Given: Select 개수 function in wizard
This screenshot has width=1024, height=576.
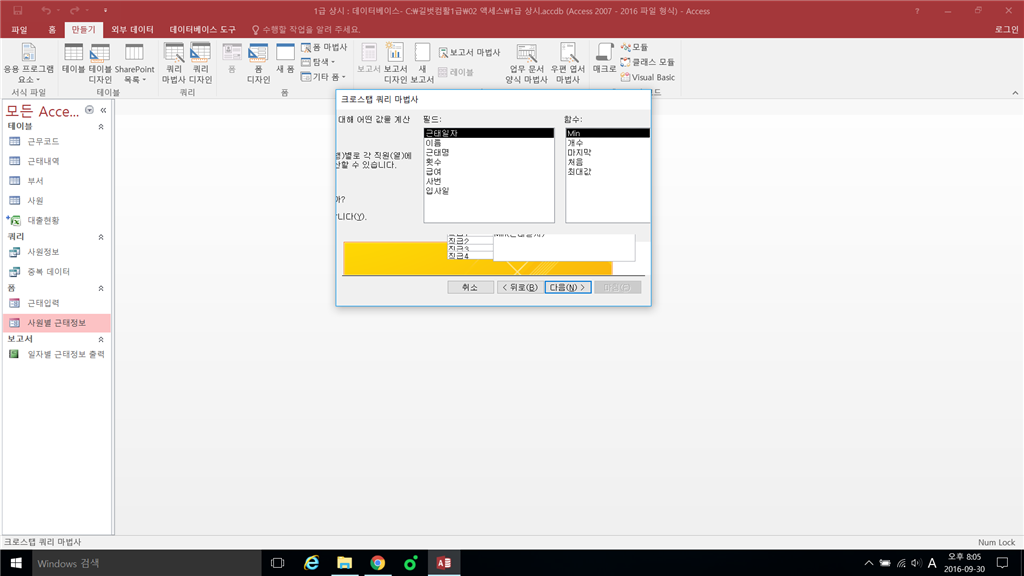Looking at the screenshot, I should click(x=607, y=143).
